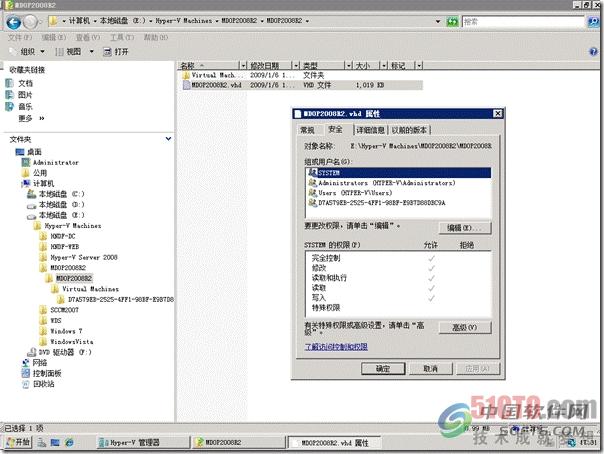Viewport: 604px width, 454px height.
Task: Open the 工具(T) menu
Action: pos(122,37)
